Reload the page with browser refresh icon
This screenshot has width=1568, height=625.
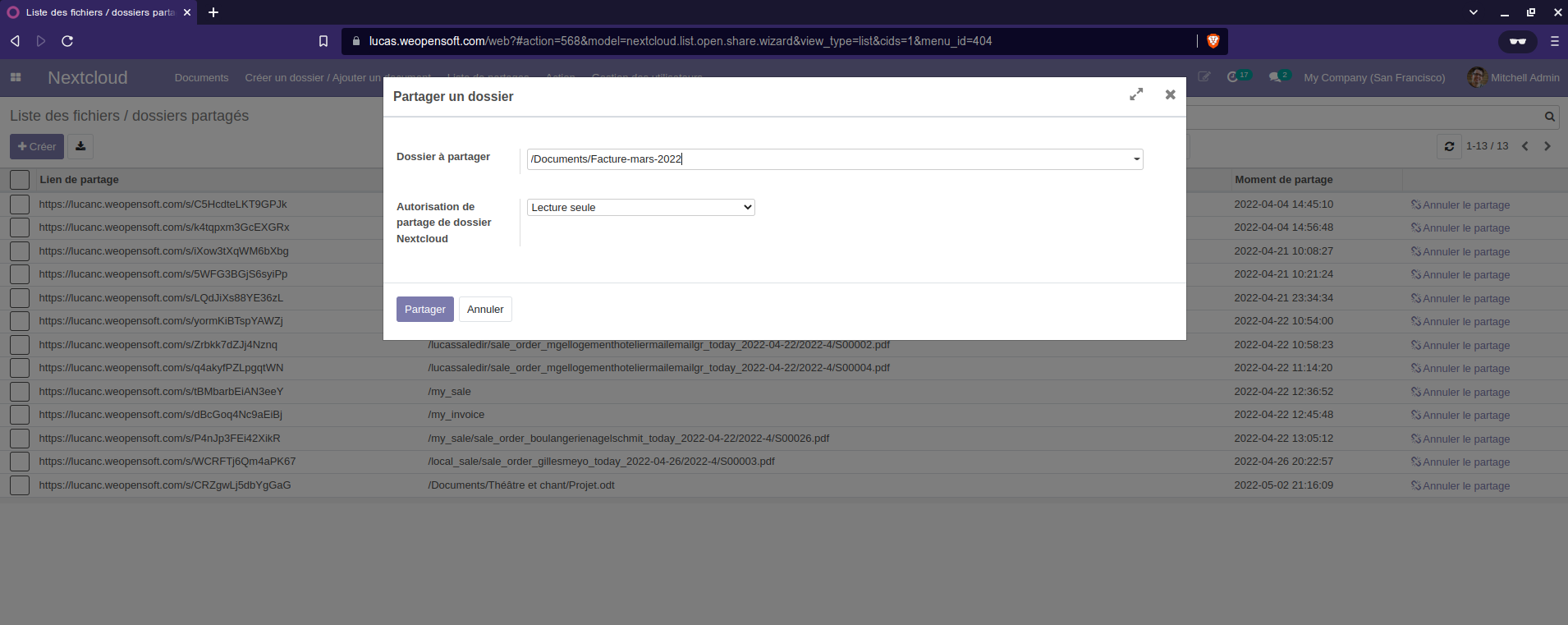(x=67, y=41)
